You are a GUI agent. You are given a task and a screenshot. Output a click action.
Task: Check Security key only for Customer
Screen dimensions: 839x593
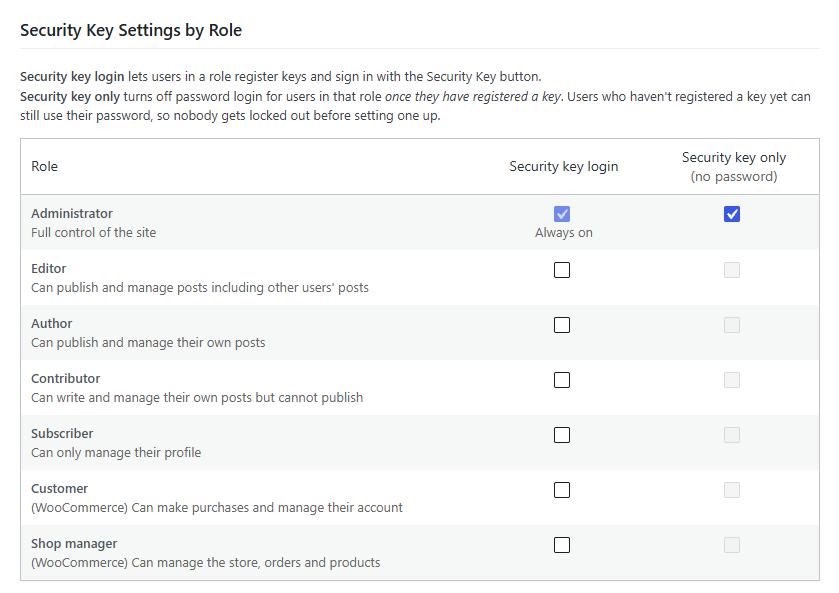[x=732, y=490]
